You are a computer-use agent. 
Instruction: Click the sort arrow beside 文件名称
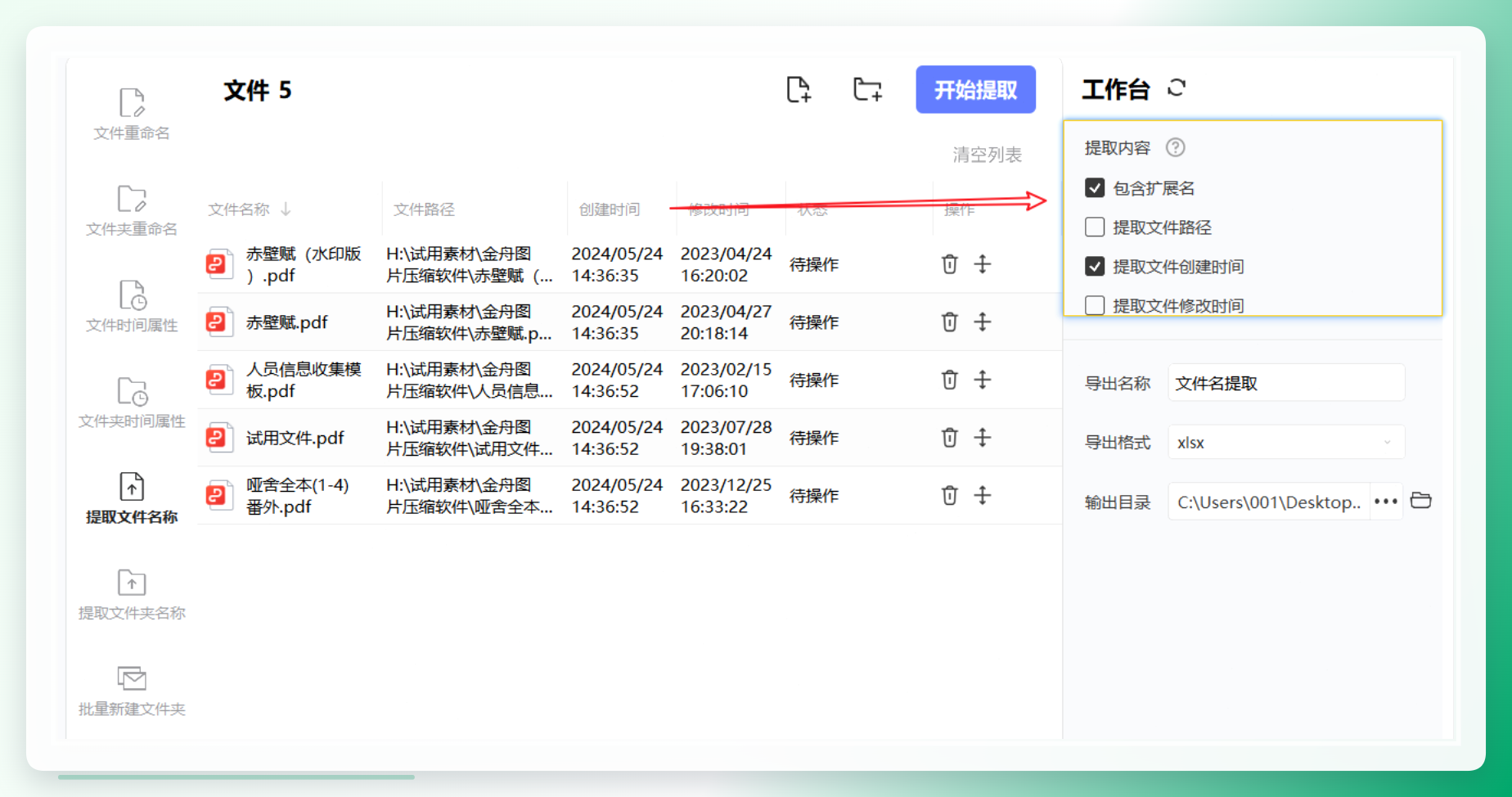point(286,209)
